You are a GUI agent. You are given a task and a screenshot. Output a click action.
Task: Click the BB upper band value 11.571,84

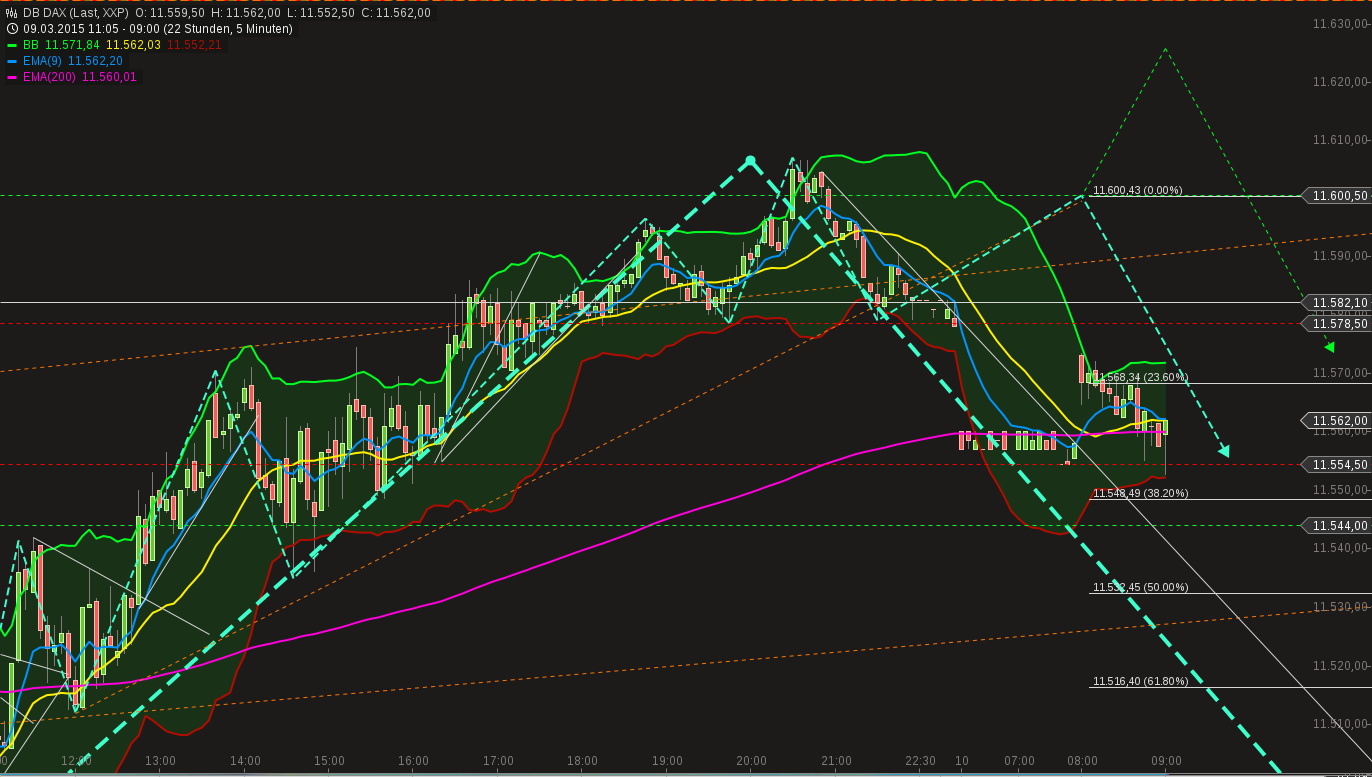[x=73, y=45]
